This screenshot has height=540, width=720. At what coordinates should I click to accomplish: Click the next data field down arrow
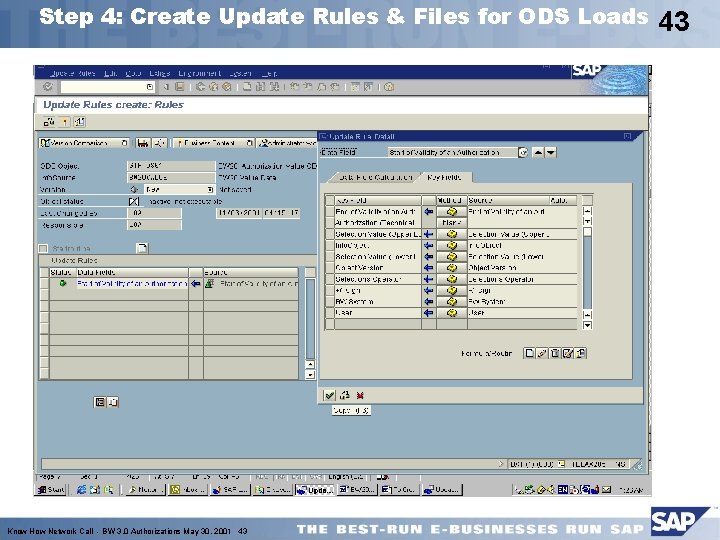pyautogui.click(x=551, y=152)
